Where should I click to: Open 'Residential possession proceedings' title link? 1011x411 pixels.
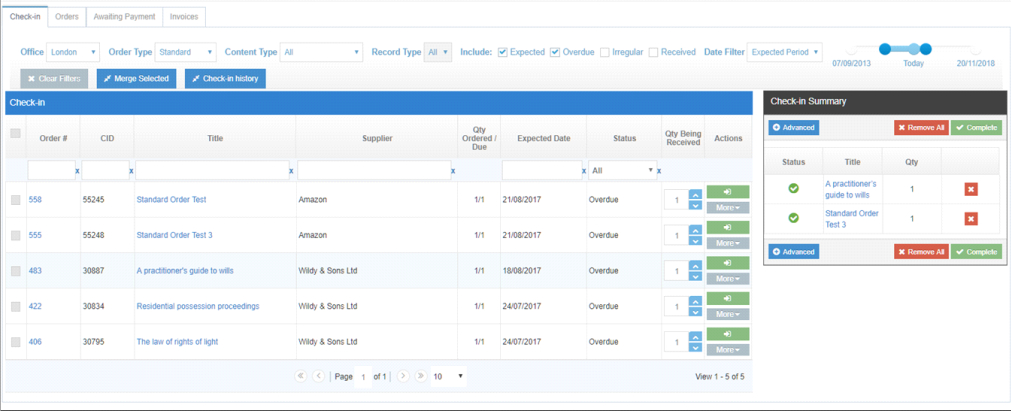[x=198, y=306]
